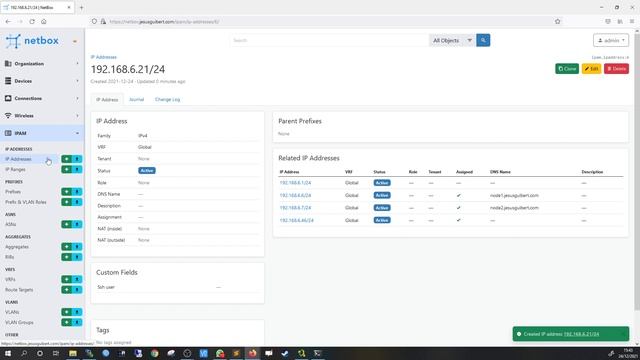Bookmark this page with star icon
640x360 pixels.
pyautogui.click(x=558, y=22)
